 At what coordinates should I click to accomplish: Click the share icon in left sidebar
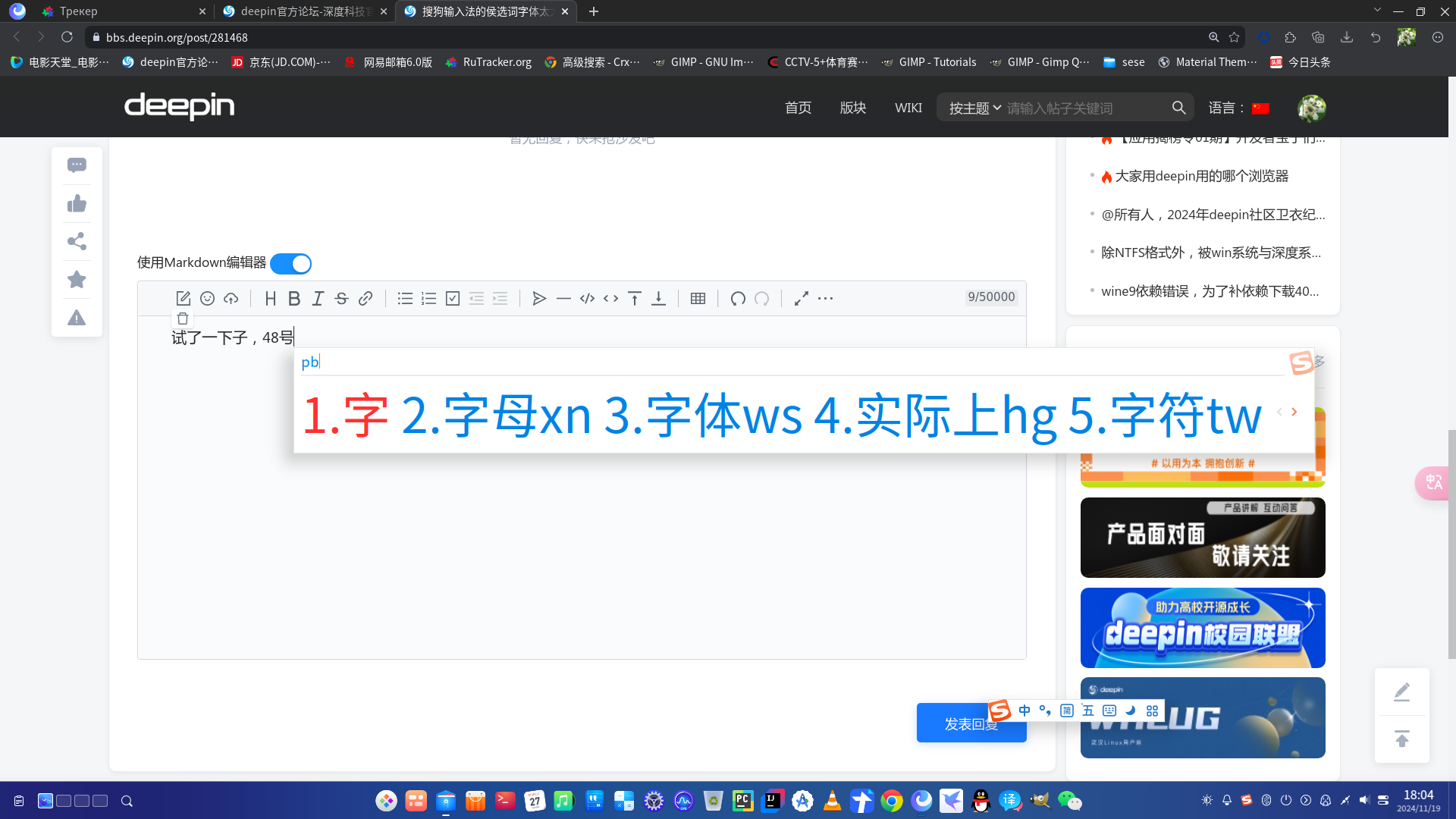[77, 241]
